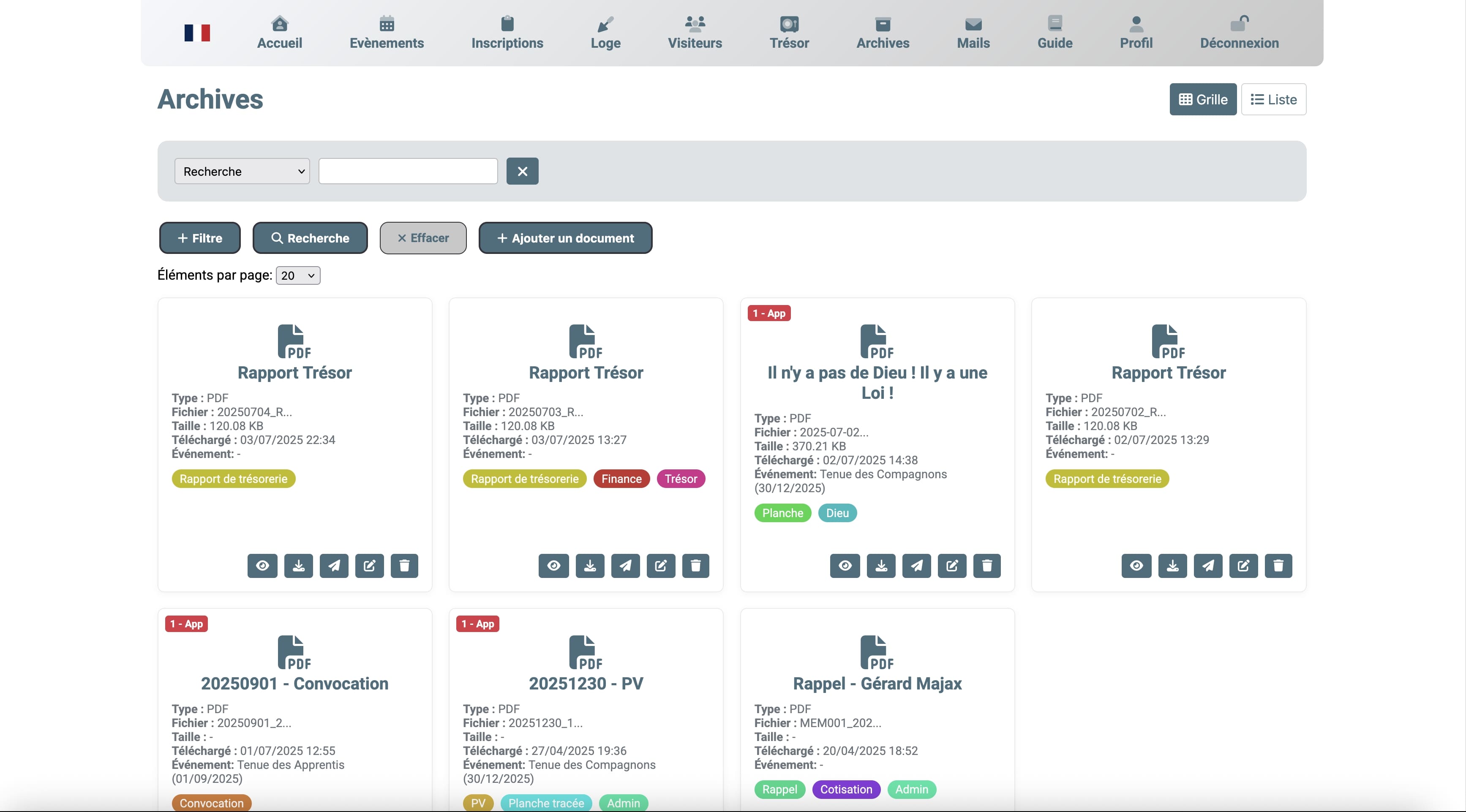
Task: Select the Grille view button
Action: tap(1202, 100)
